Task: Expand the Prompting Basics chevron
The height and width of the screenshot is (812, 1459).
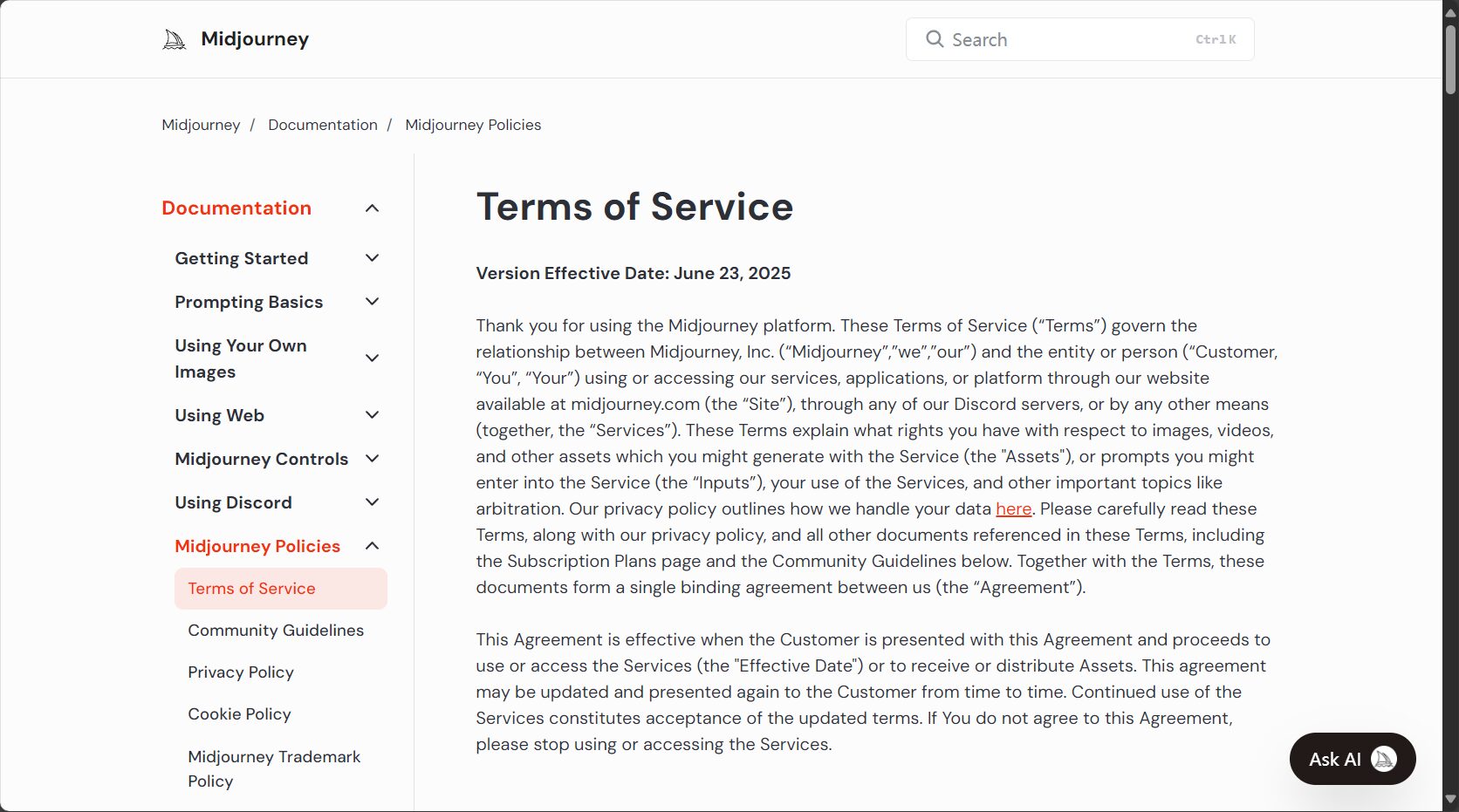Action: (x=372, y=302)
